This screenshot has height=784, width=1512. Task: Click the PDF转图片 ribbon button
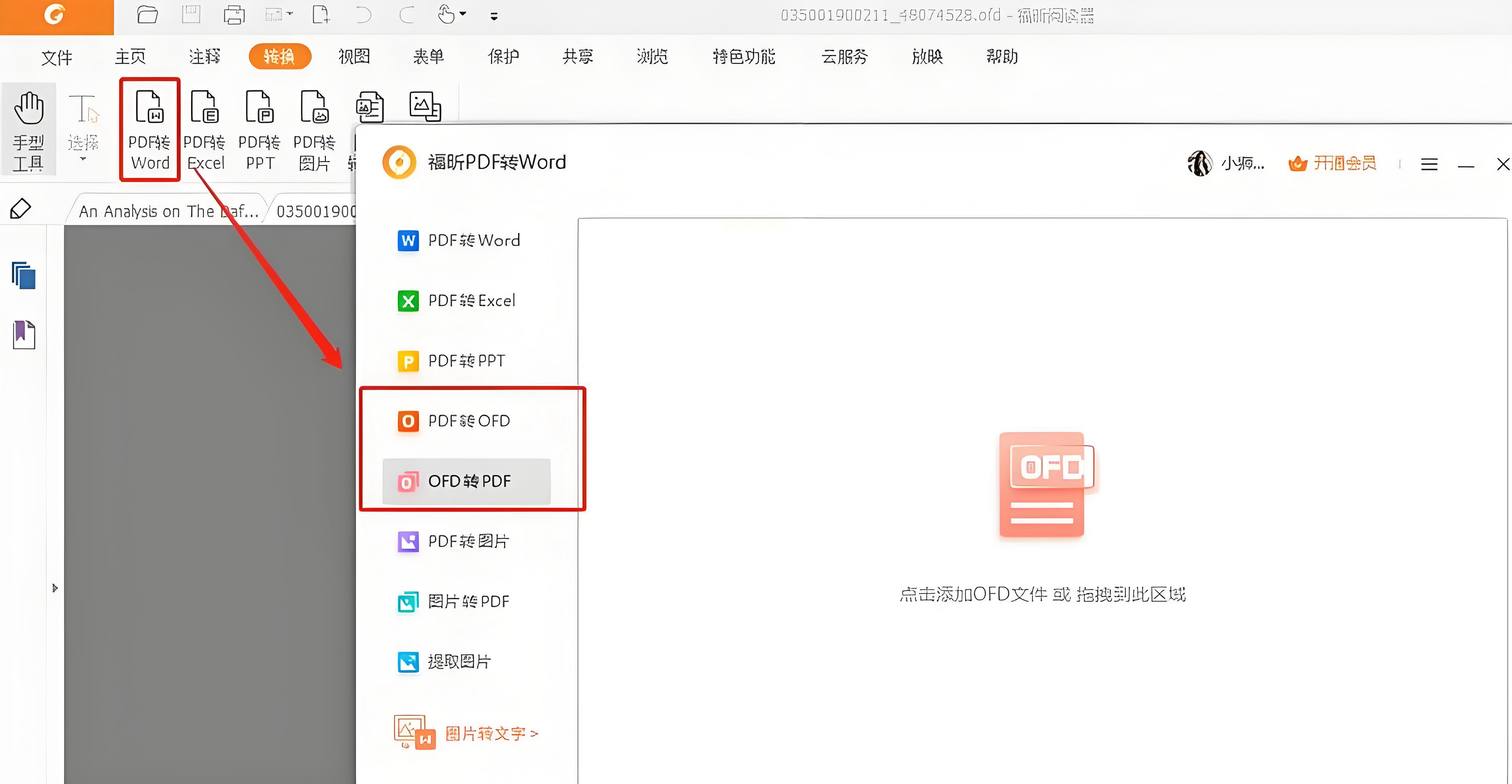pyautogui.click(x=314, y=130)
